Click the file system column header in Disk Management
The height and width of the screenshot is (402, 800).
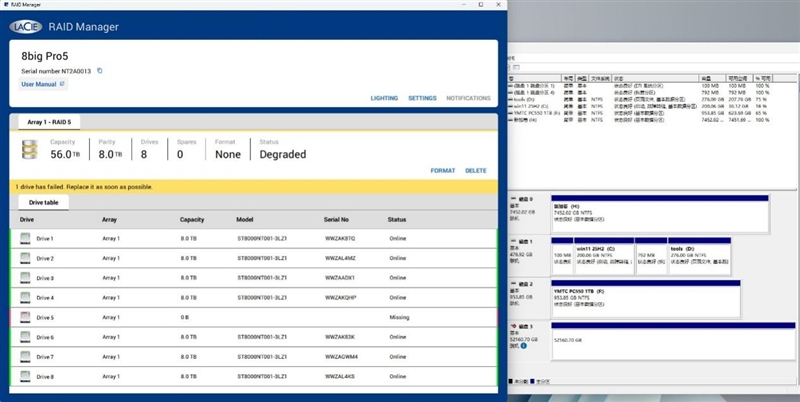(x=600, y=79)
